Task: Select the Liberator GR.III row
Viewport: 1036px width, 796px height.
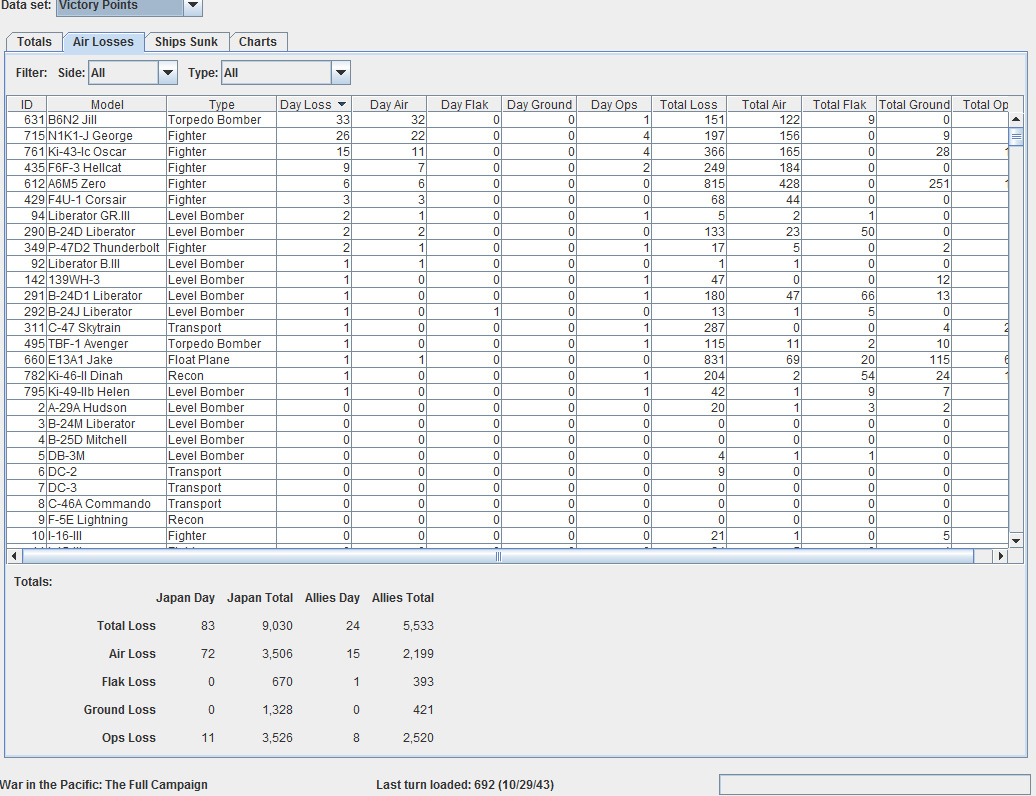Action: click(507, 215)
